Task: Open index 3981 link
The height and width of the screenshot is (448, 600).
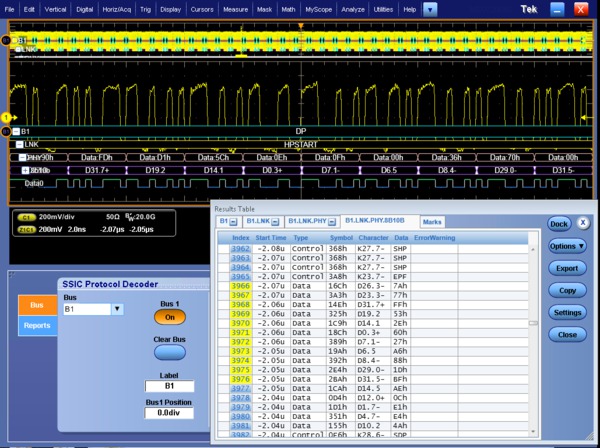Action: pos(240,426)
